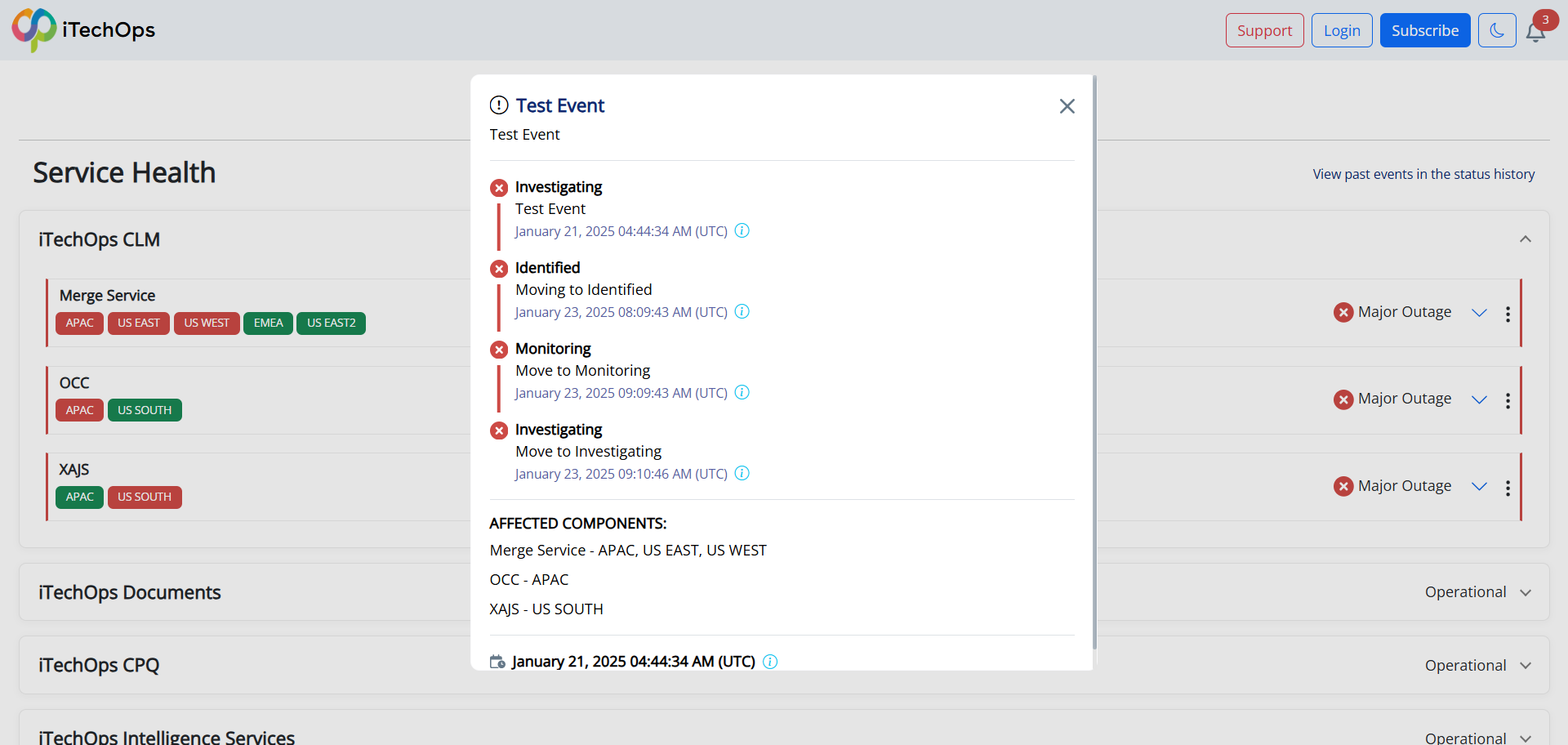
Task: Expand the OCC Major Outage chevron
Action: click(x=1479, y=399)
